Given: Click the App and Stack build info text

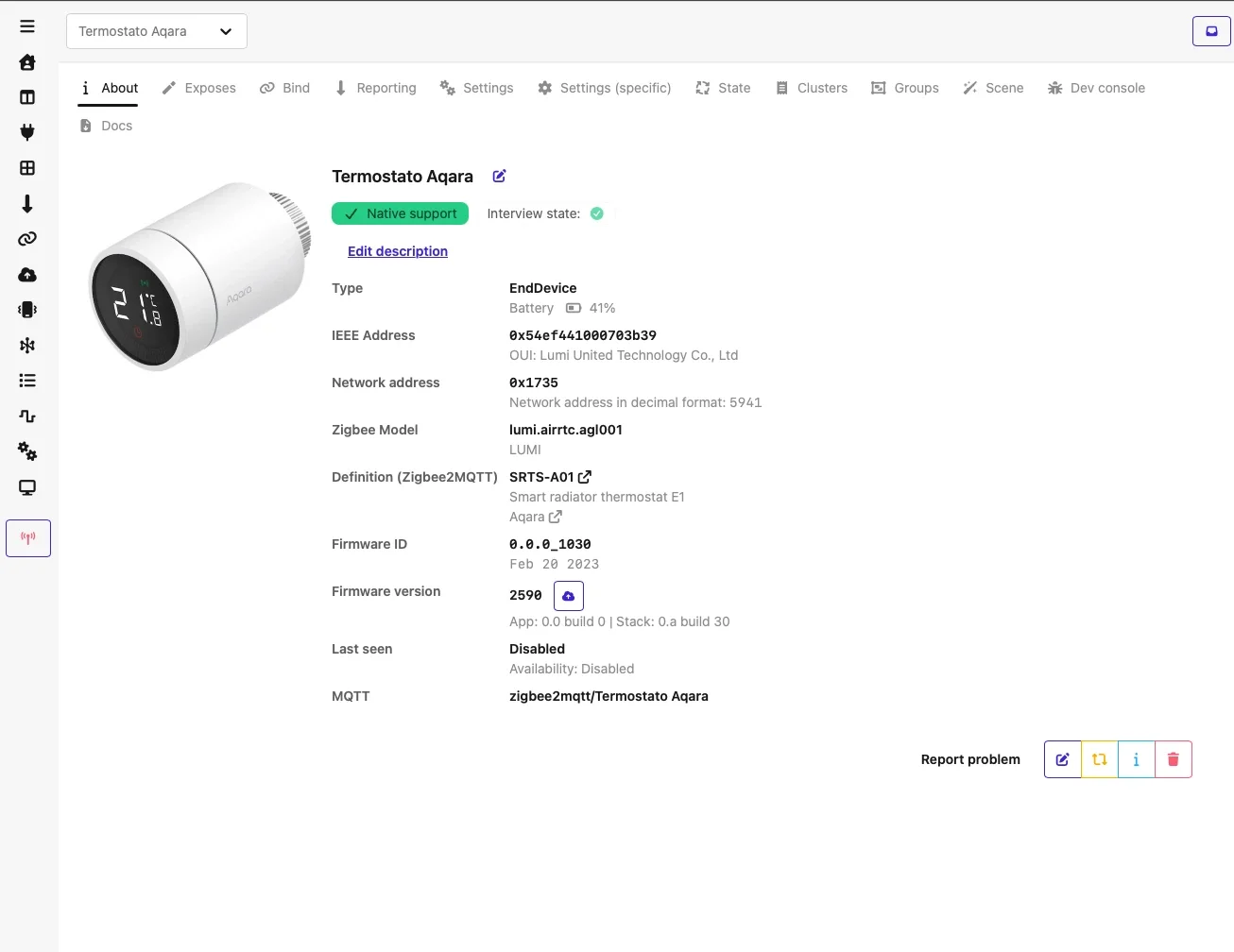Looking at the screenshot, I should (x=620, y=621).
